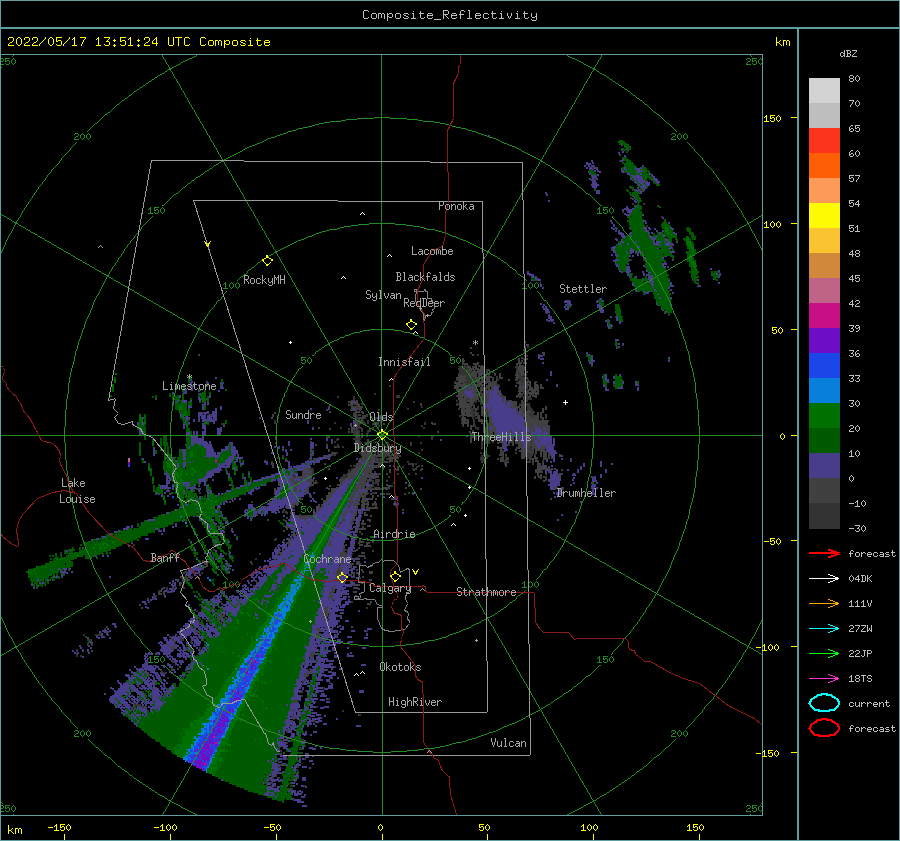Select the bright yellow dBZ swatch
Screen dimensions: 900x841
[824, 216]
